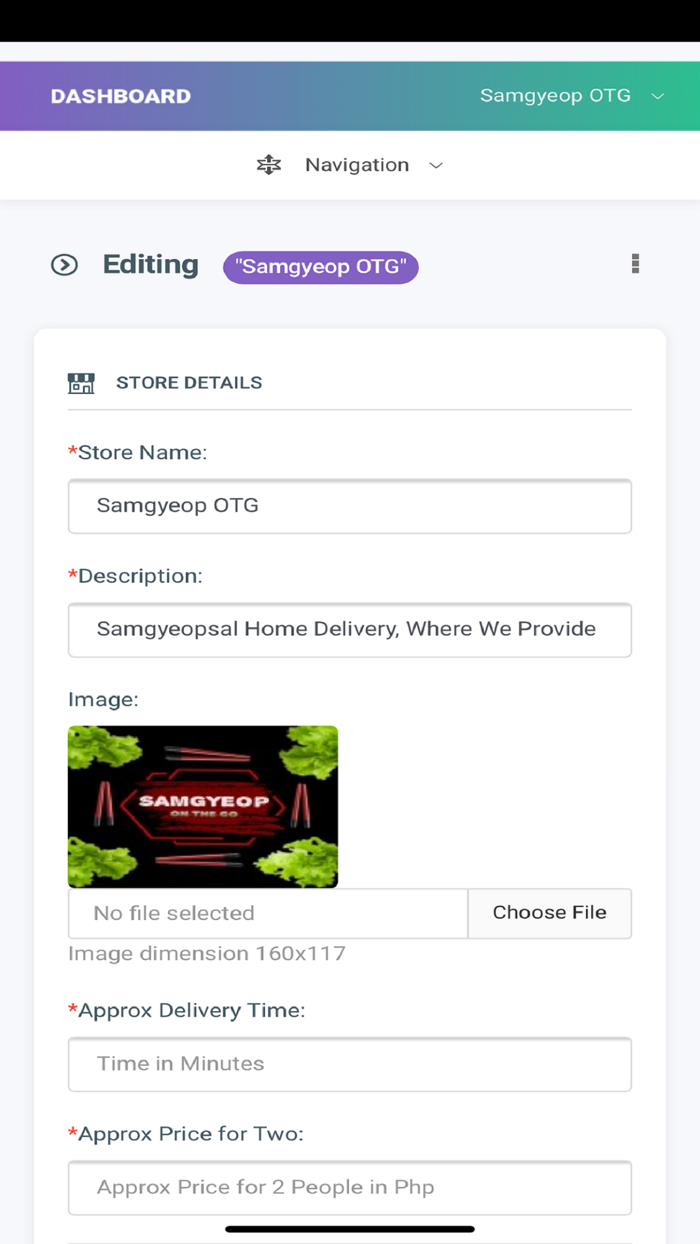Click the chevron next to Navigation

point(436,165)
